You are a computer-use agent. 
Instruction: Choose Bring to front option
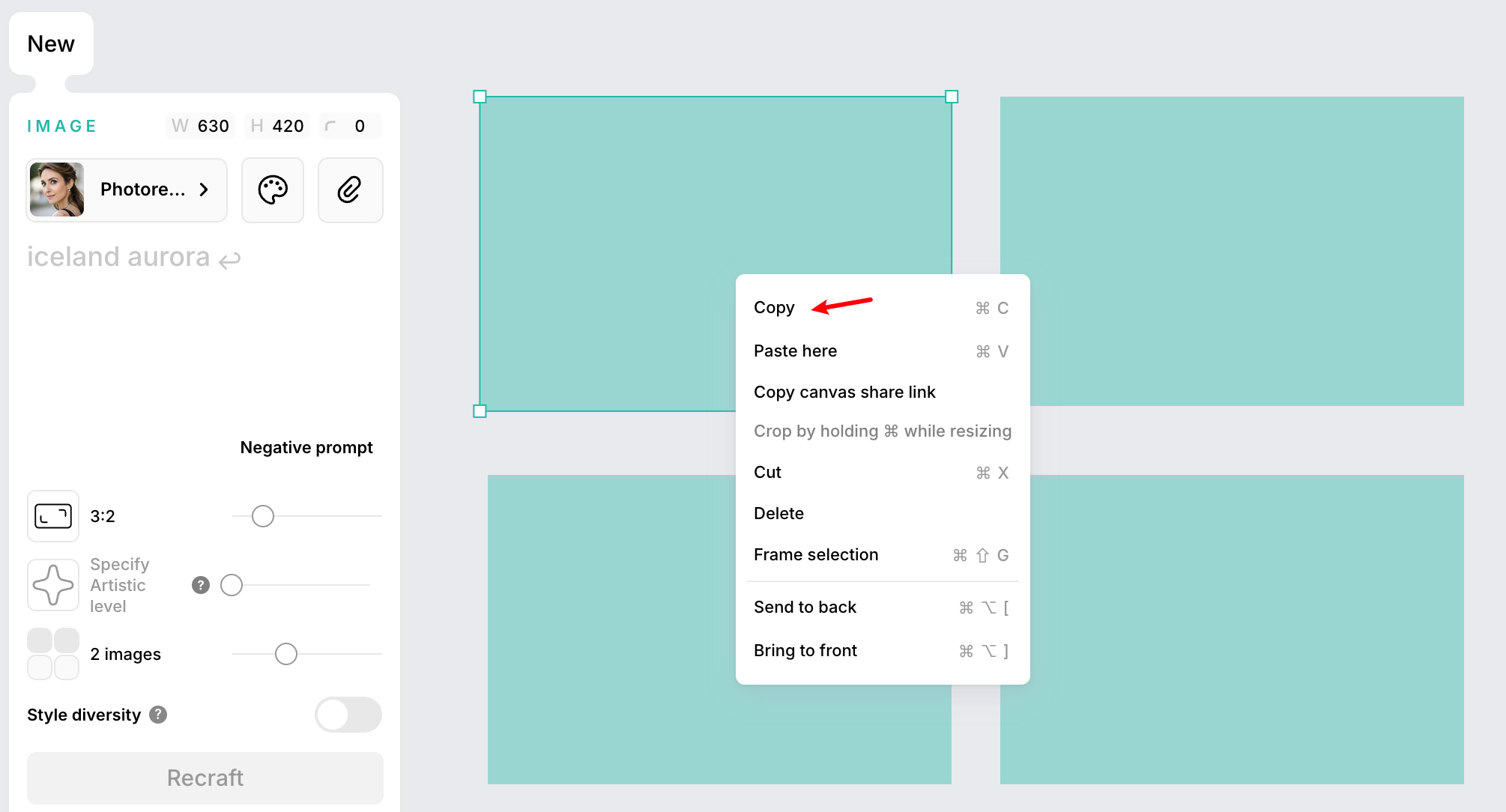[805, 651]
